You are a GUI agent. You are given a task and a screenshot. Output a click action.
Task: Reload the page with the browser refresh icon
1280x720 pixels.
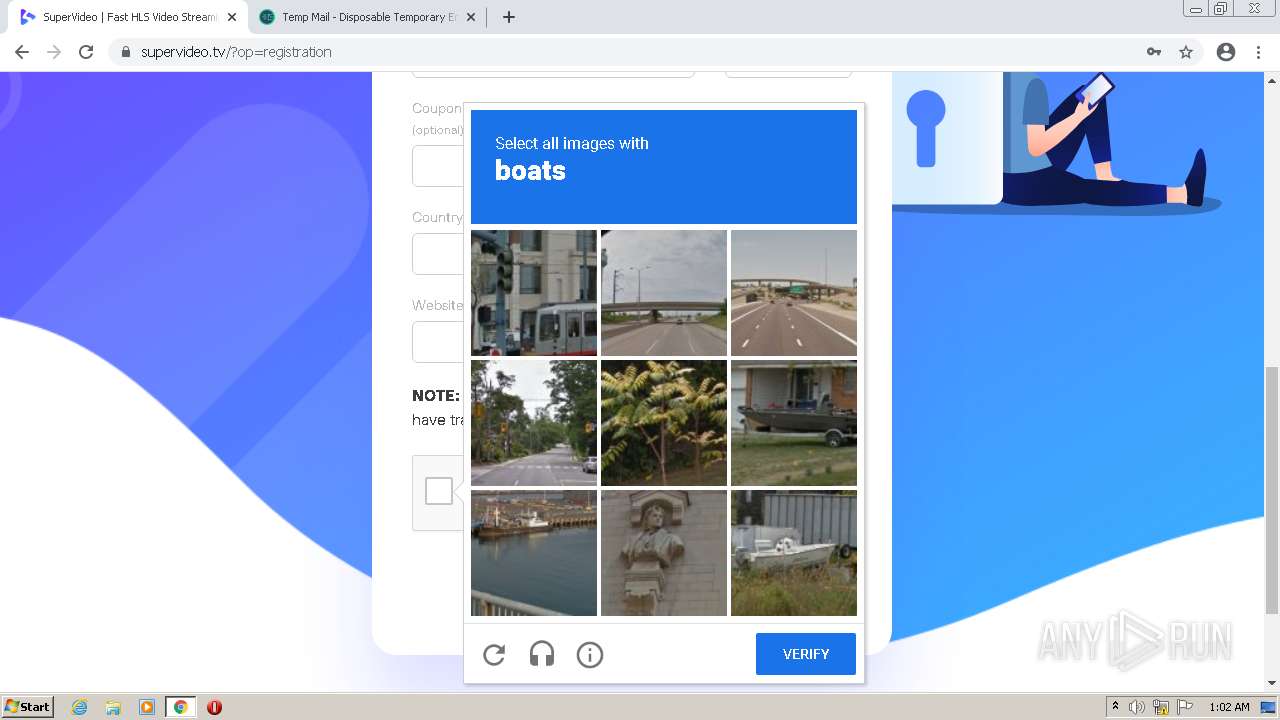(86, 52)
